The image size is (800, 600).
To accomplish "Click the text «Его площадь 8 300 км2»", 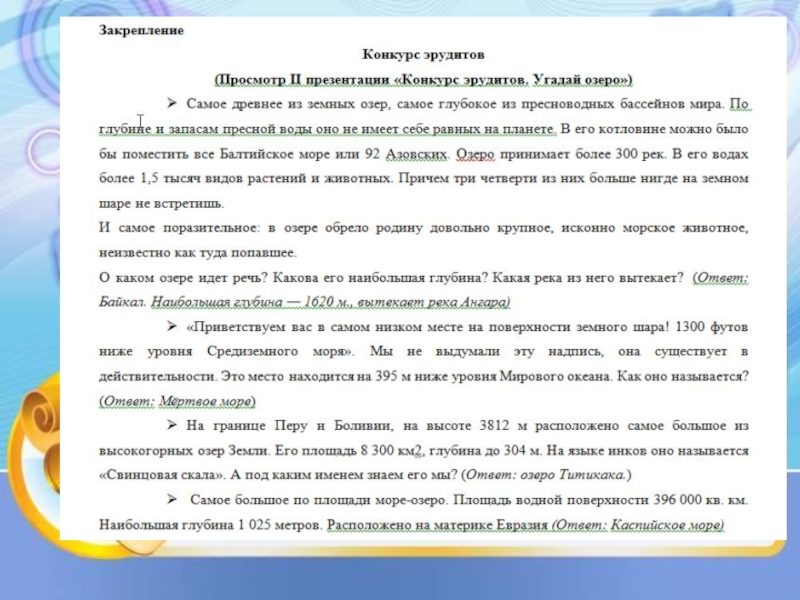I will [350, 451].
